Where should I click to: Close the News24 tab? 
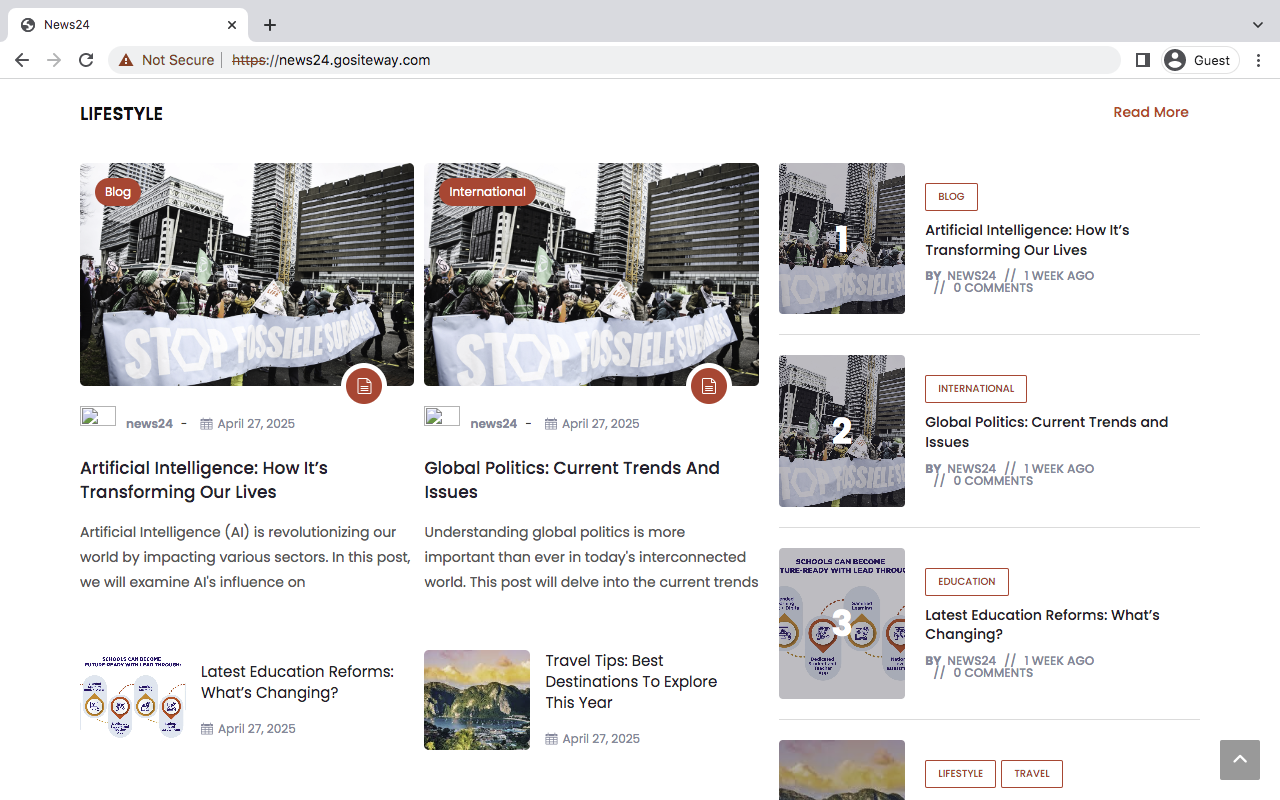click(232, 25)
